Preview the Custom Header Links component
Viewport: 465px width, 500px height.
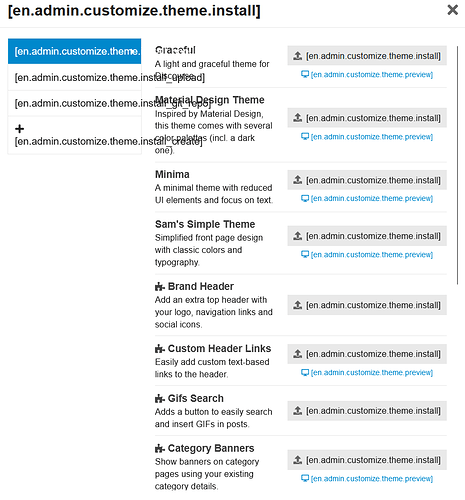click(x=367, y=372)
